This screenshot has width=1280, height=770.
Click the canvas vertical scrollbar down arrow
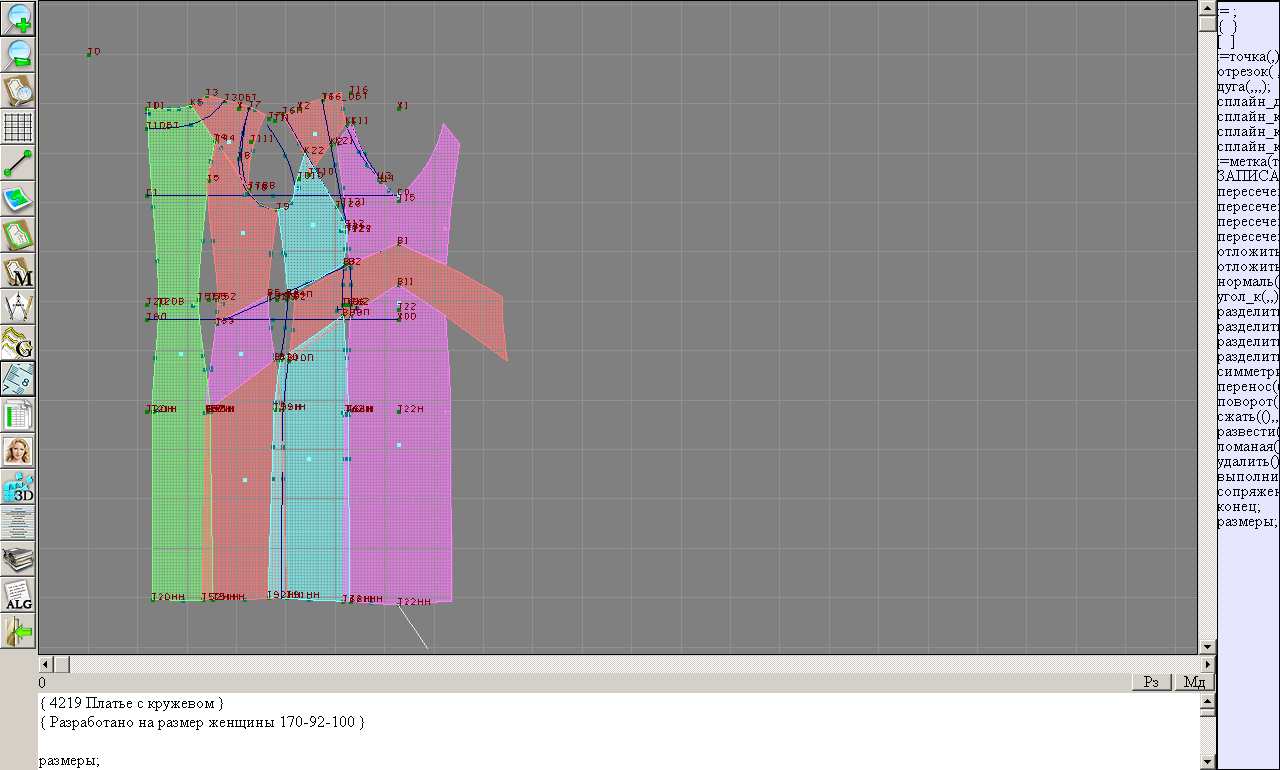1207,646
